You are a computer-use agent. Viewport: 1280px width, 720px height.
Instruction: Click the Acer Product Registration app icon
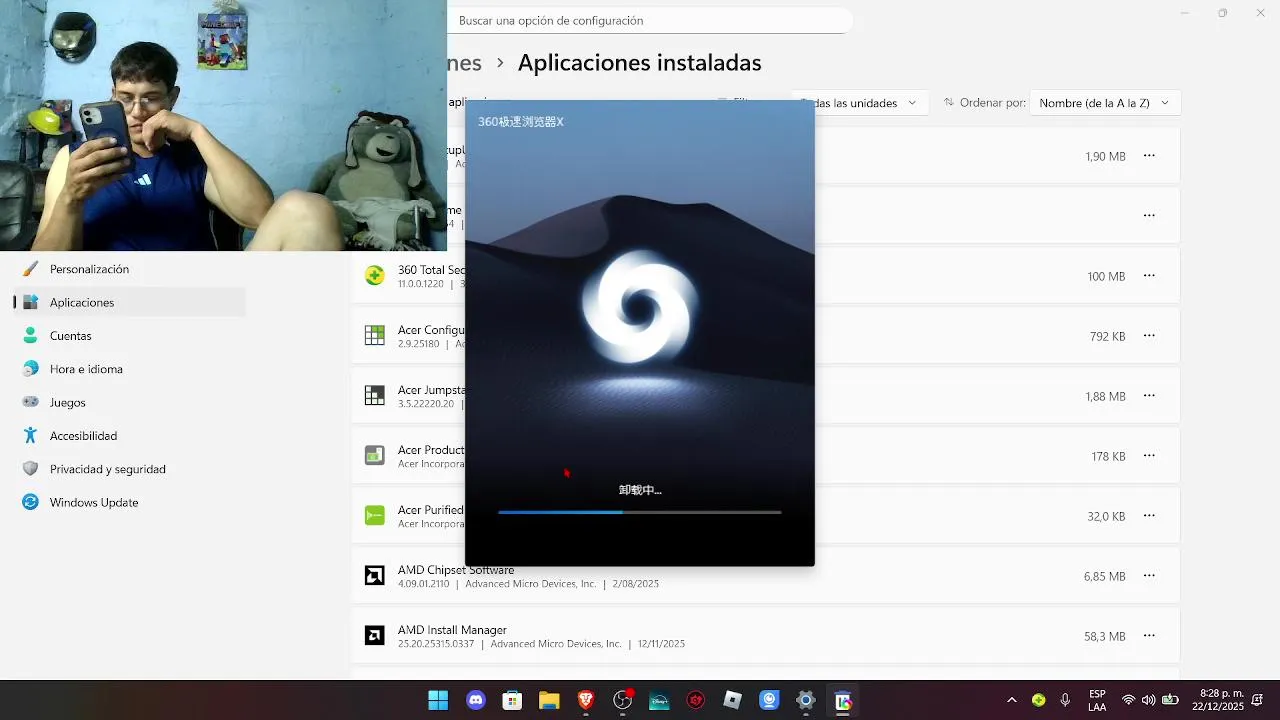coord(375,456)
